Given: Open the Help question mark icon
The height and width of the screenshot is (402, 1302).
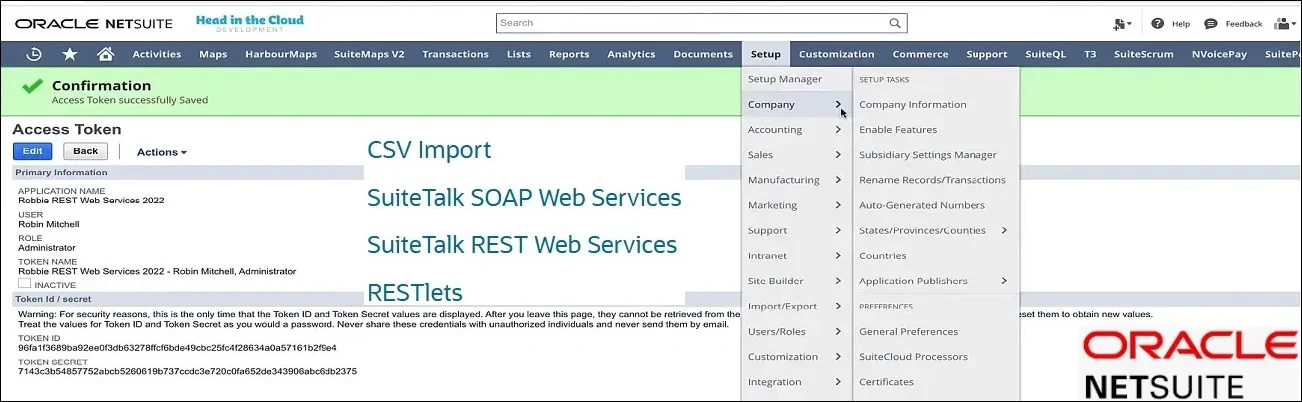Looking at the screenshot, I should [1157, 23].
